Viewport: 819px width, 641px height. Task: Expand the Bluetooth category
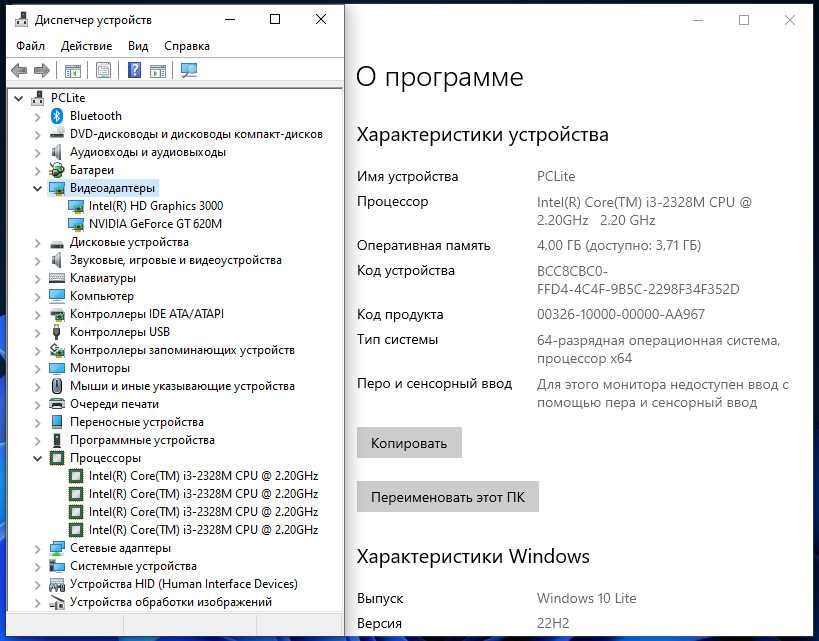[37, 116]
